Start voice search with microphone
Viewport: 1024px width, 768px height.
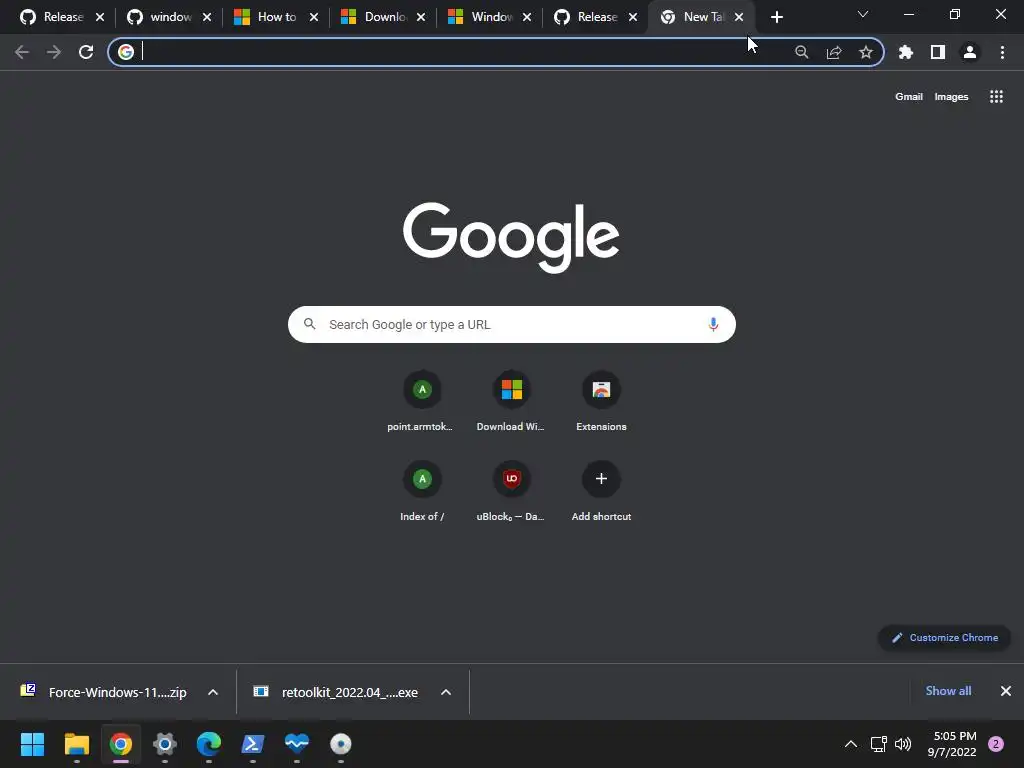tap(713, 325)
